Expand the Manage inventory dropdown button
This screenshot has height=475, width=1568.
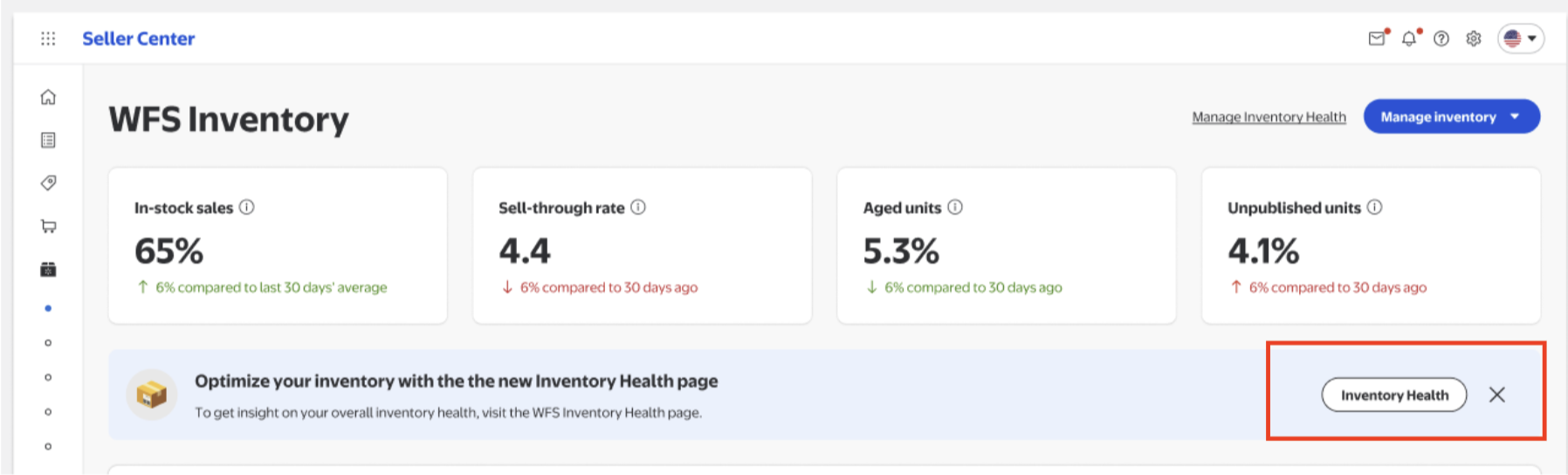pos(1451,117)
